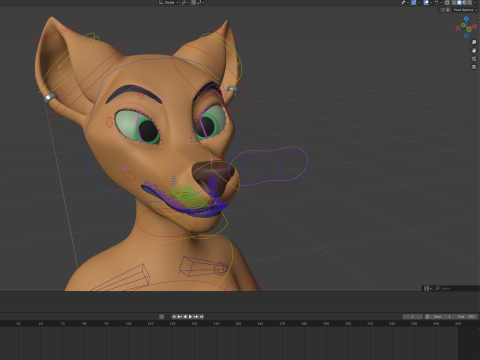
Task: Click the zoom view magnifier icon
Action: (x=474, y=42)
